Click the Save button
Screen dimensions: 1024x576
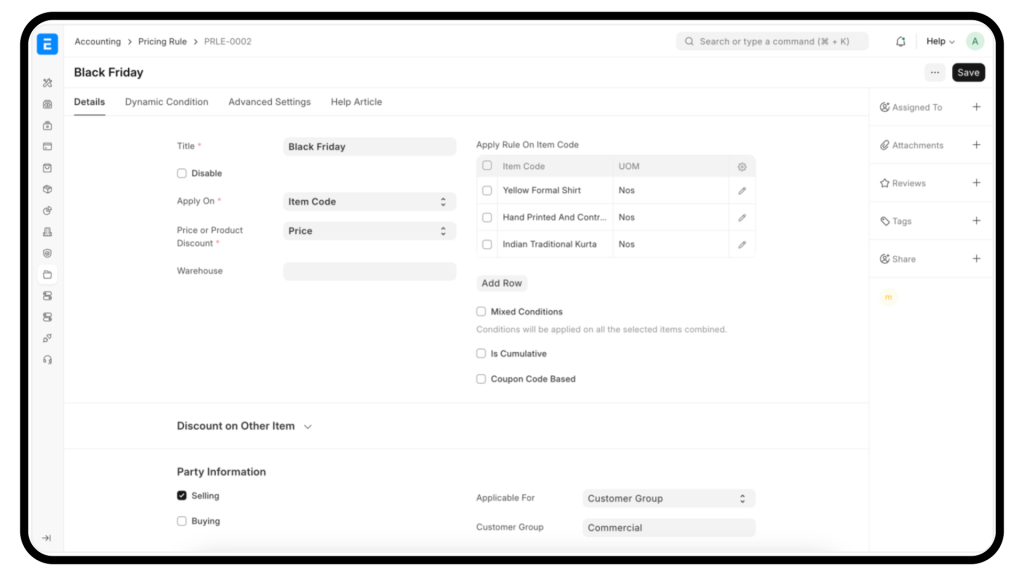coord(967,72)
